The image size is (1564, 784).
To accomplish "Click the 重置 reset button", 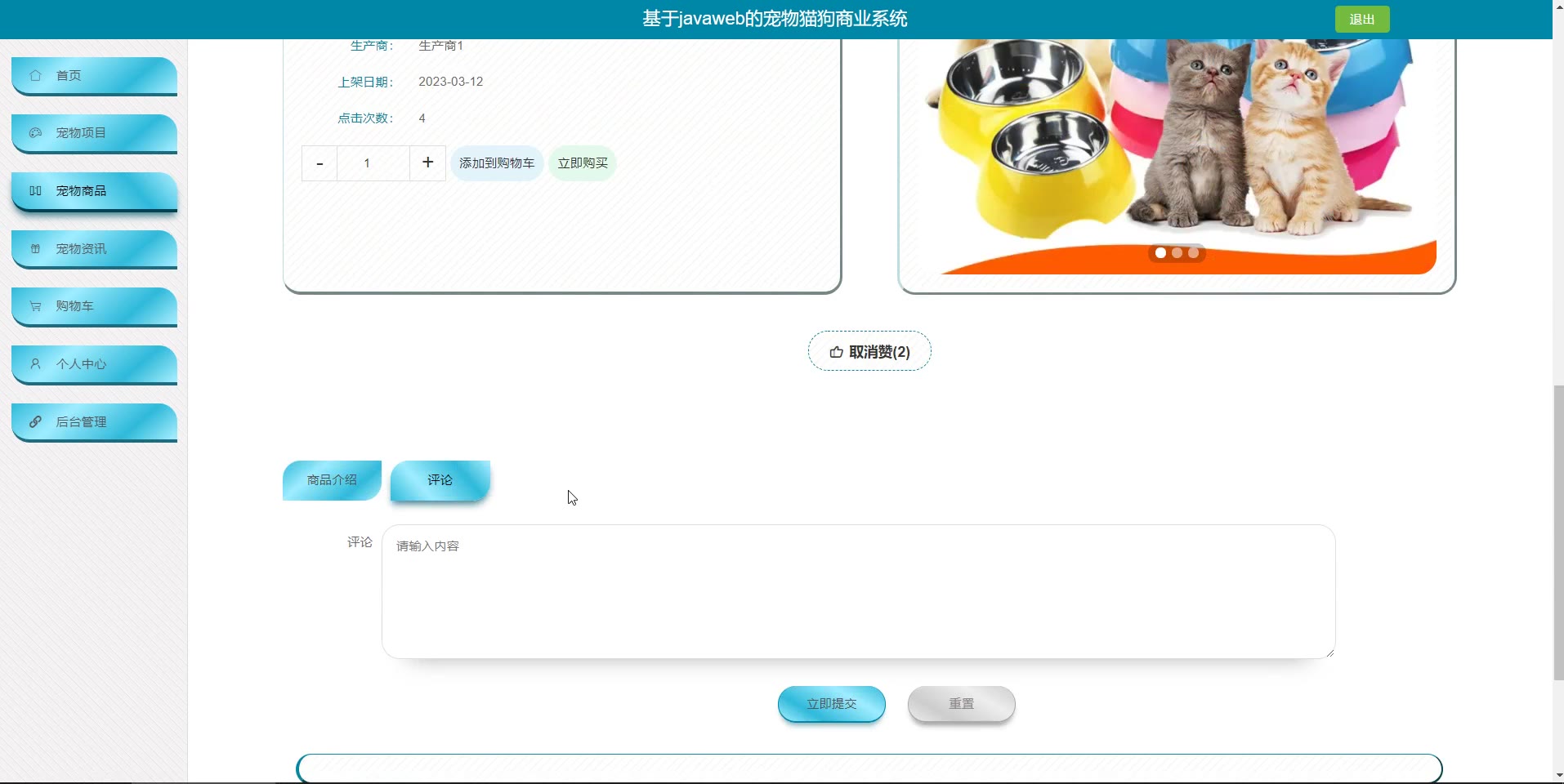I will click(x=962, y=704).
